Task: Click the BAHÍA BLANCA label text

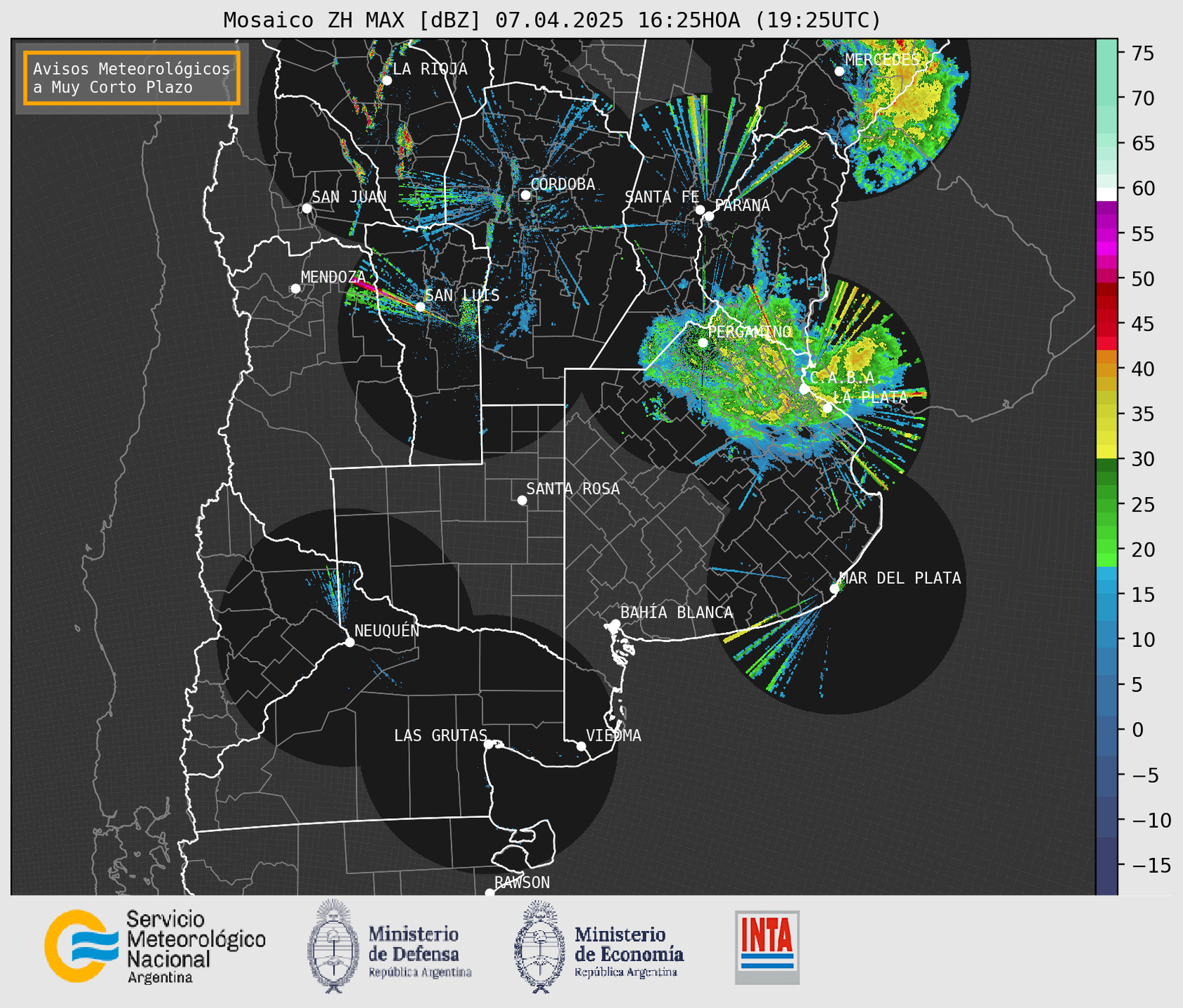Action: (677, 613)
